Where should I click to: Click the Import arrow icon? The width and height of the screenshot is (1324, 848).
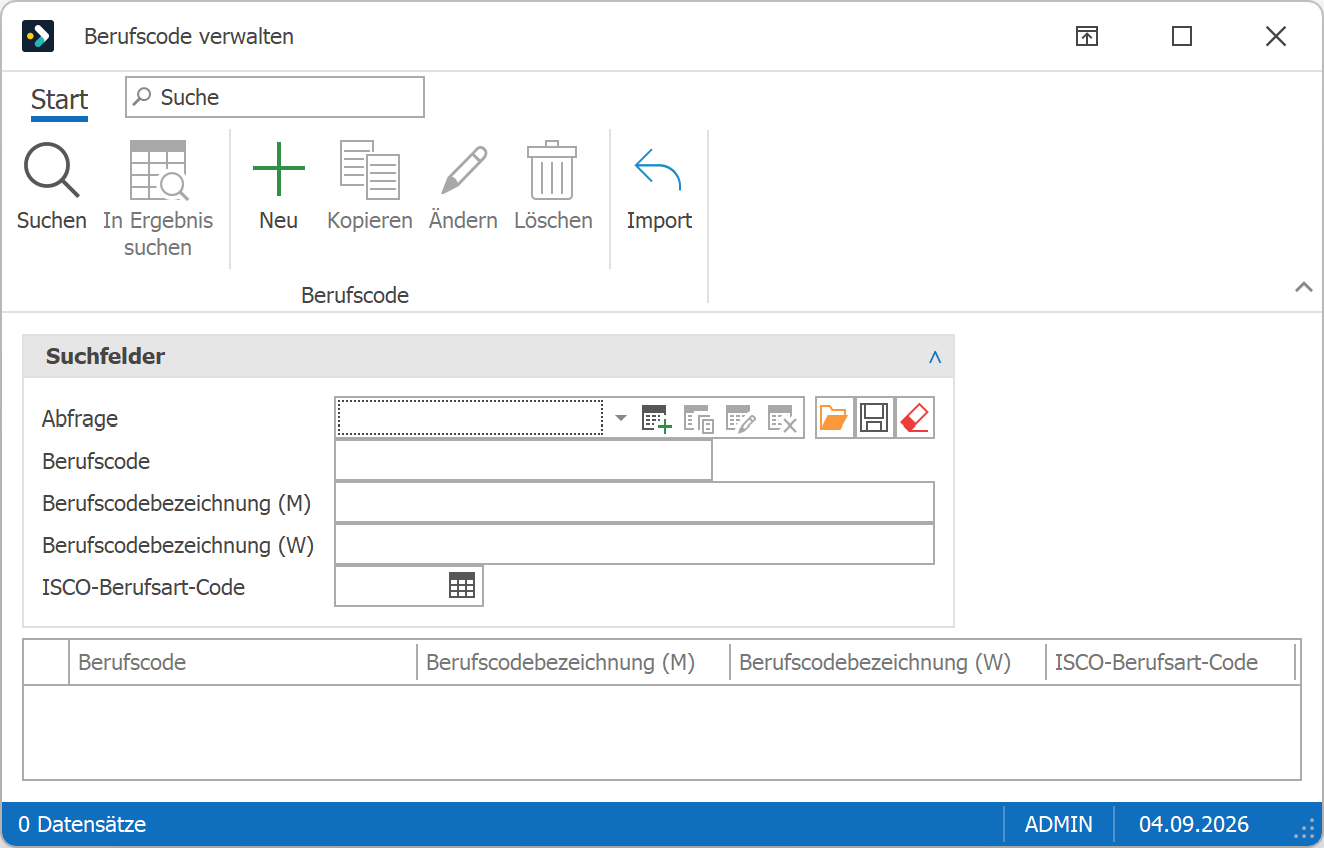659,170
